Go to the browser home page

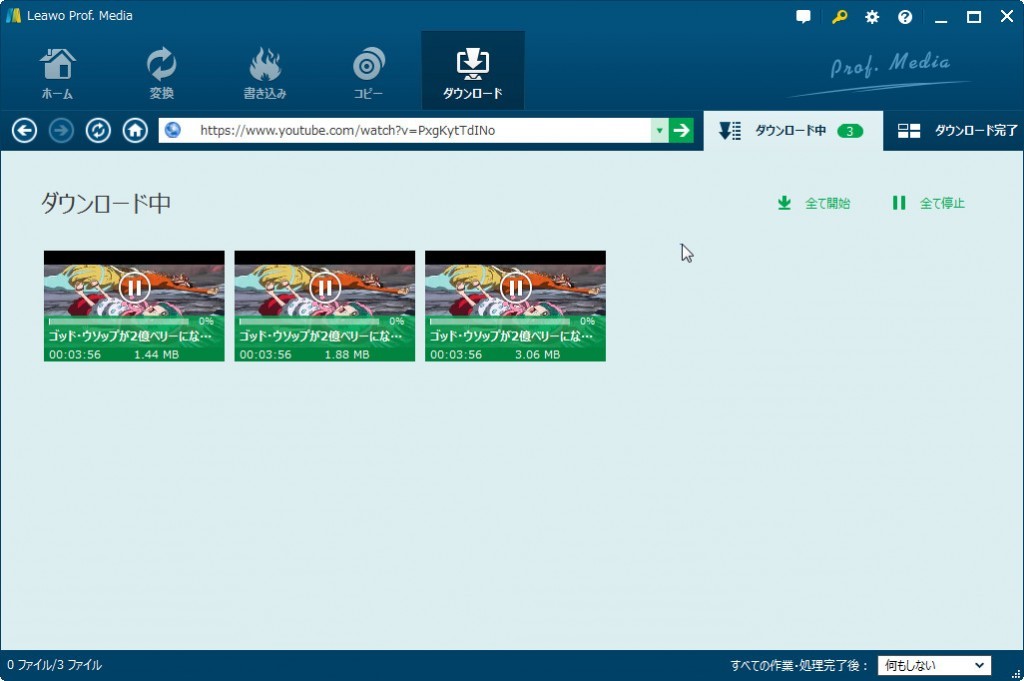click(x=135, y=131)
